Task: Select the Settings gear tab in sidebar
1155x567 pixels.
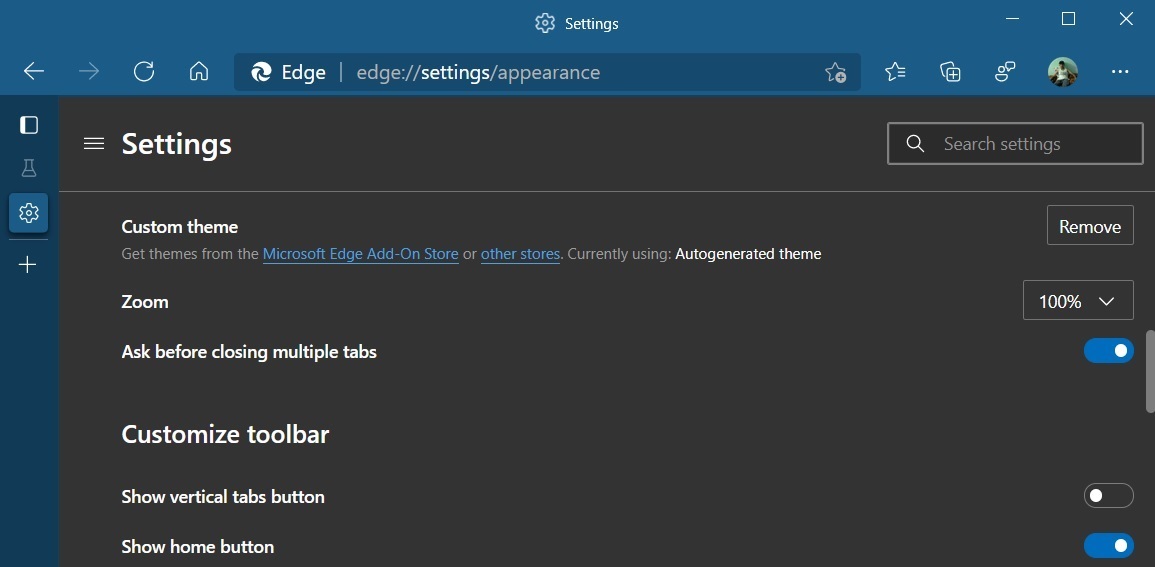Action: (x=29, y=213)
